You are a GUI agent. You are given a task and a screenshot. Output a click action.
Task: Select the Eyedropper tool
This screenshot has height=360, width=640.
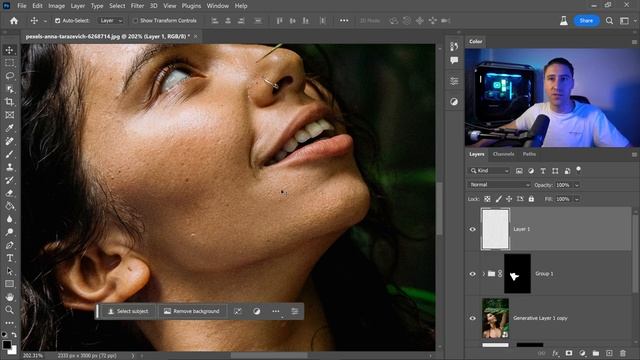click(9, 128)
